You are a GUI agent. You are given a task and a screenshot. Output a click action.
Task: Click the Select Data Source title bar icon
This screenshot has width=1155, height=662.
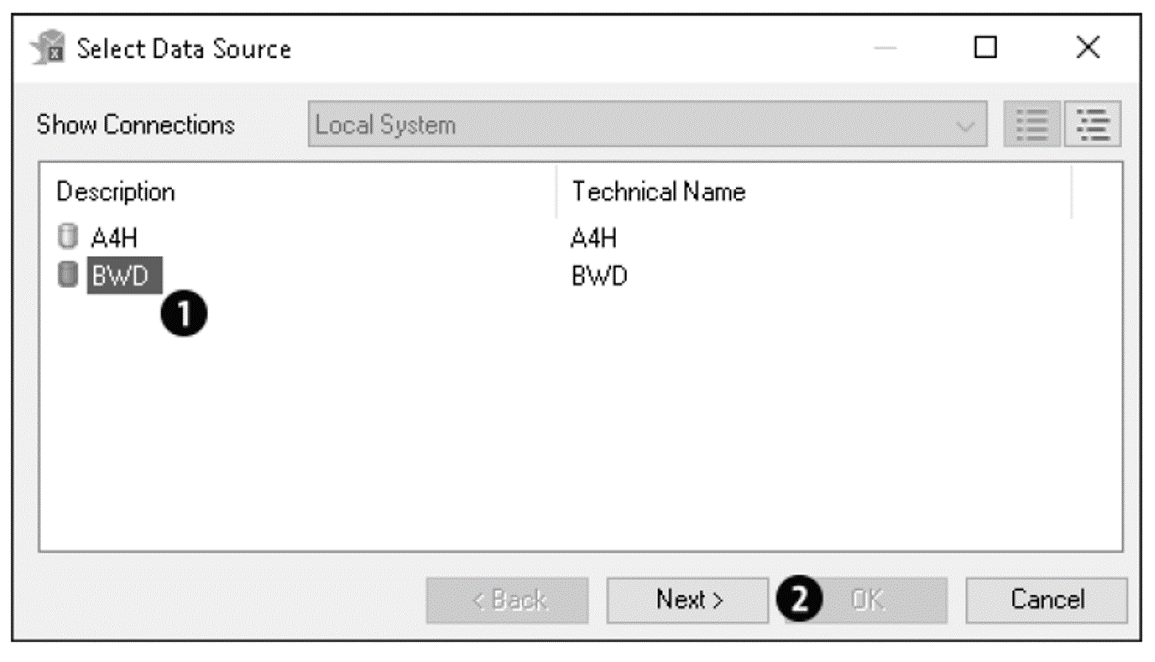pyautogui.click(x=48, y=45)
